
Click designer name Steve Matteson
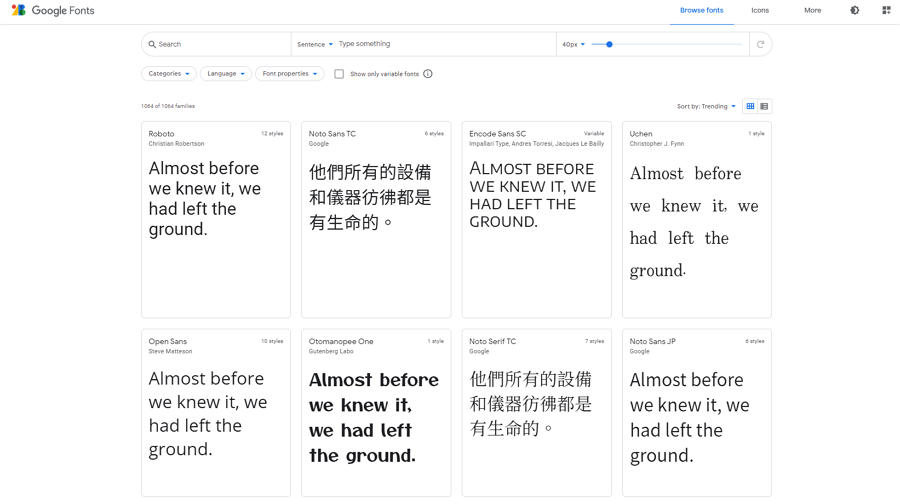click(x=170, y=351)
